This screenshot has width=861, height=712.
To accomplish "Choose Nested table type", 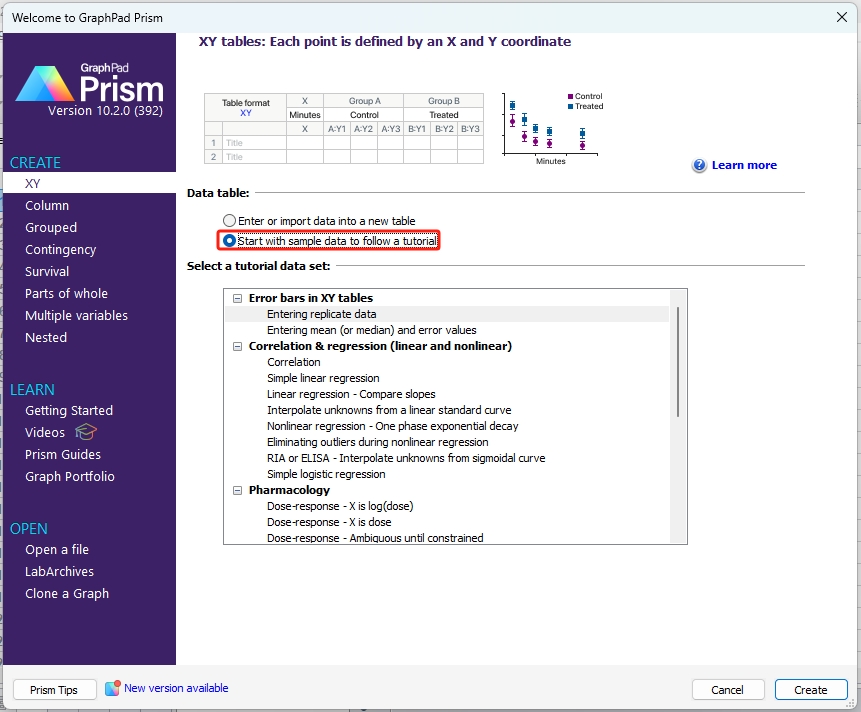I will (46, 337).
